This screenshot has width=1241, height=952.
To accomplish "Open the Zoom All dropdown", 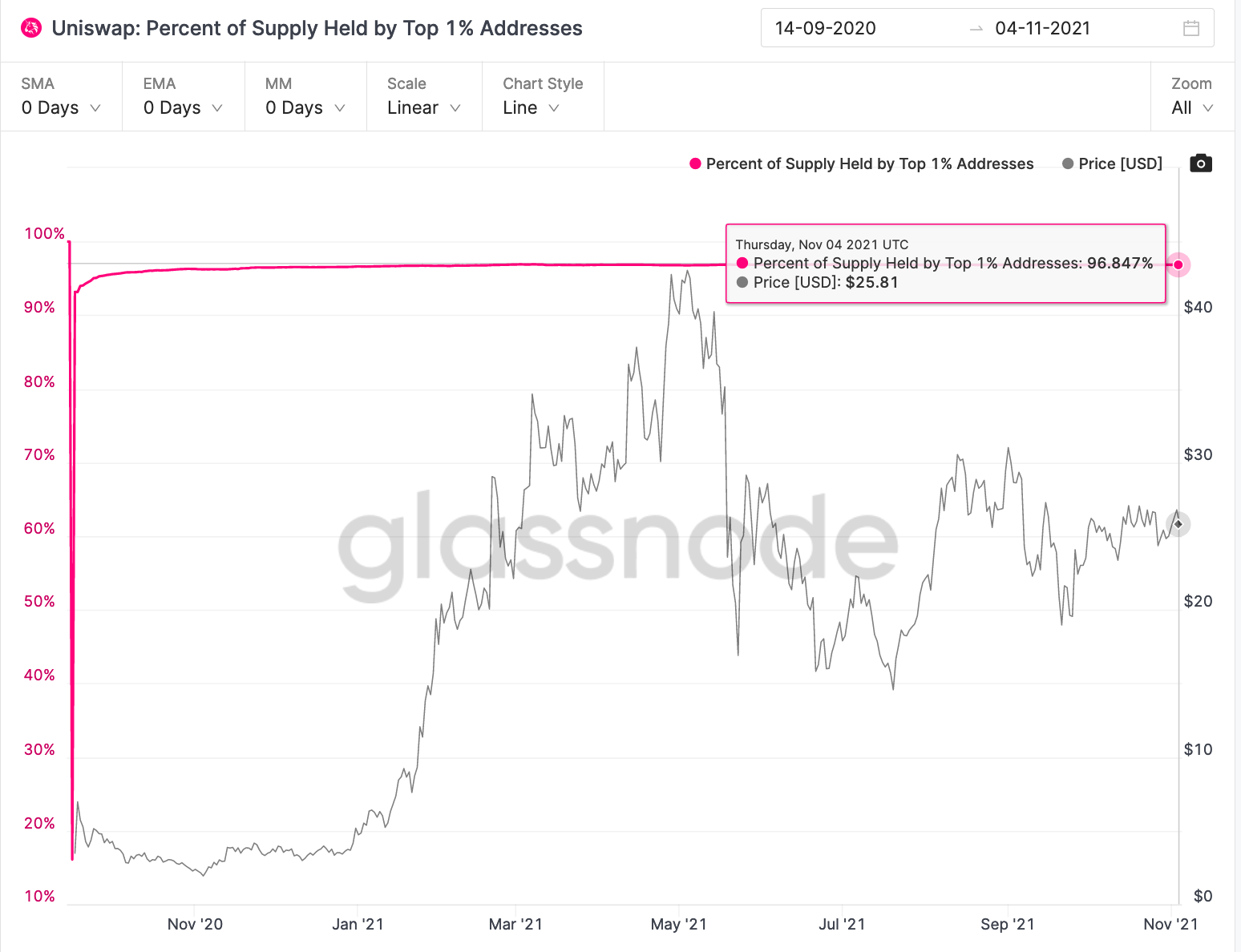I will coord(1191,107).
